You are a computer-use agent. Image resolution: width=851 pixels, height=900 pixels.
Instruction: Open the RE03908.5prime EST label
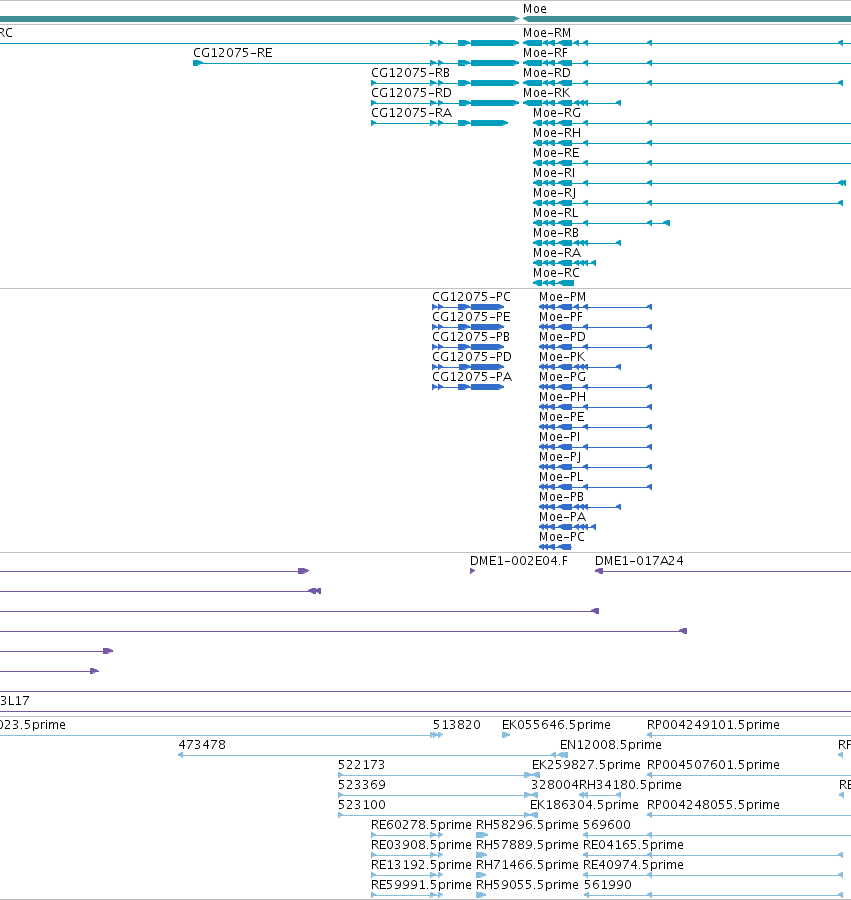(421, 845)
